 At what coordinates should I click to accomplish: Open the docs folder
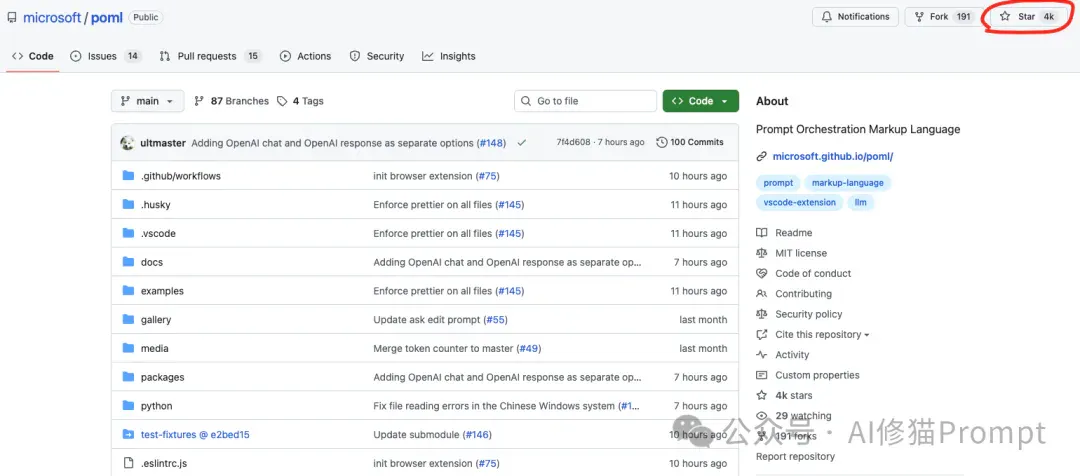(x=152, y=262)
